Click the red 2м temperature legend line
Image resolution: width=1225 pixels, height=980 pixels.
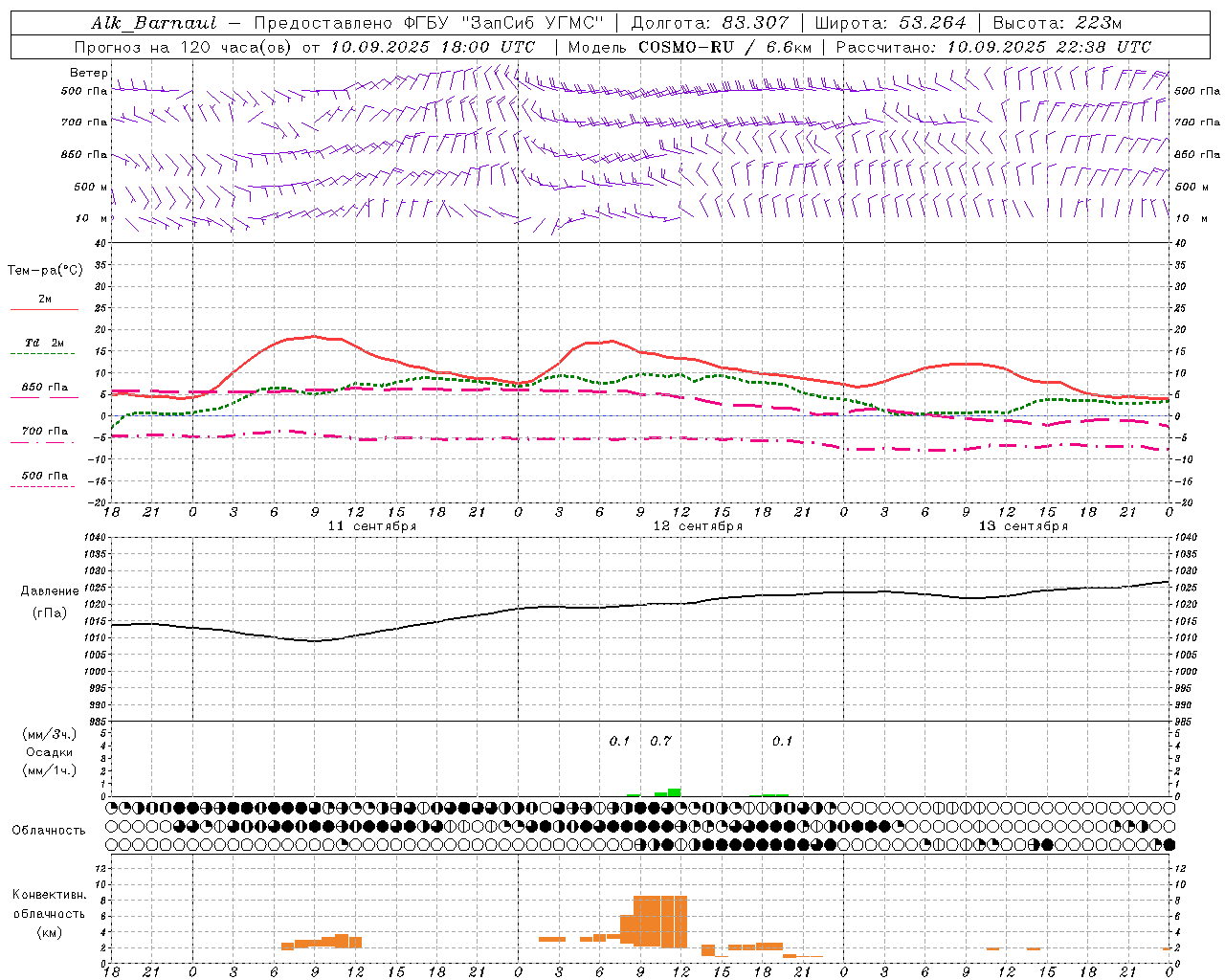tap(44, 309)
